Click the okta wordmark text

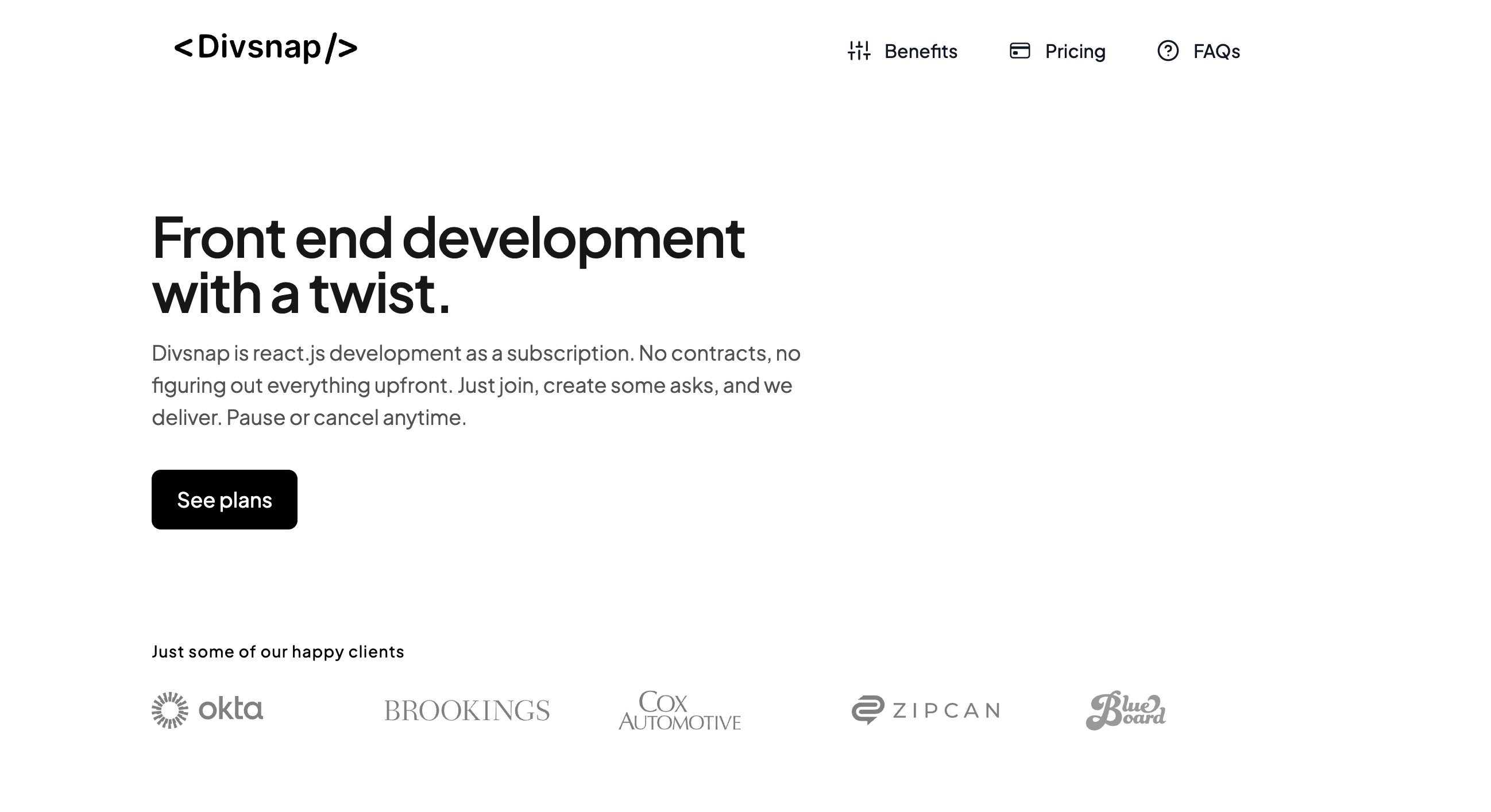230,710
